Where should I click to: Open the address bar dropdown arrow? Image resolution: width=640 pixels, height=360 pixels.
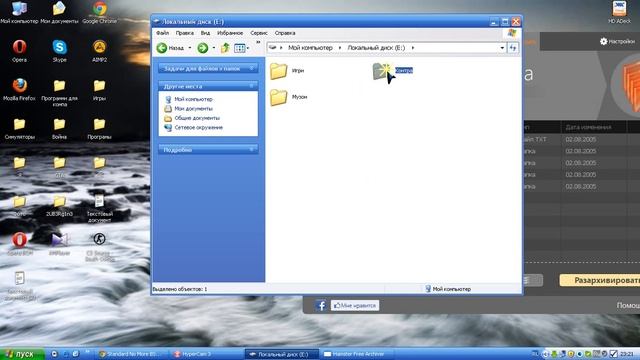coord(502,48)
